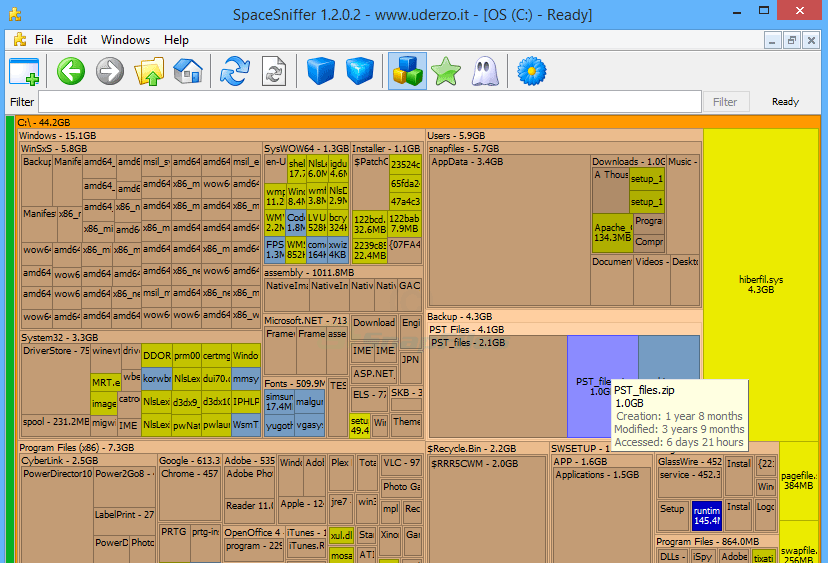
Task: Select the SysWOW64 - 1.3GB folder label
Action: [306, 149]
